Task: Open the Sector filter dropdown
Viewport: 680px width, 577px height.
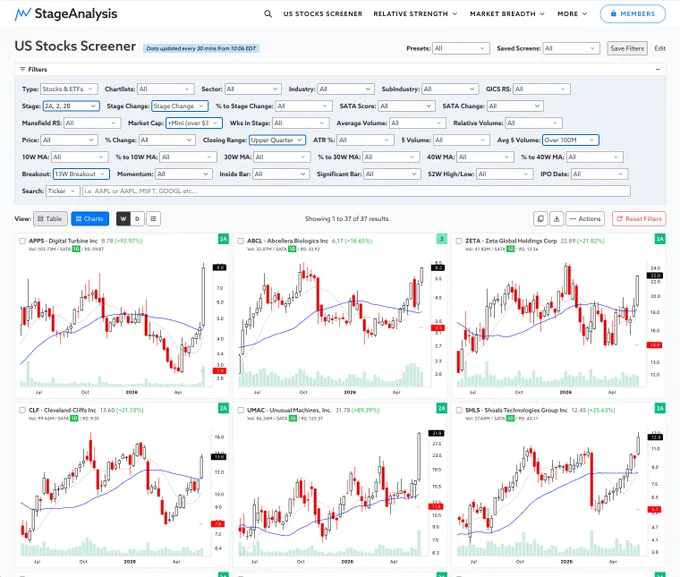Action: click(253, 89)
